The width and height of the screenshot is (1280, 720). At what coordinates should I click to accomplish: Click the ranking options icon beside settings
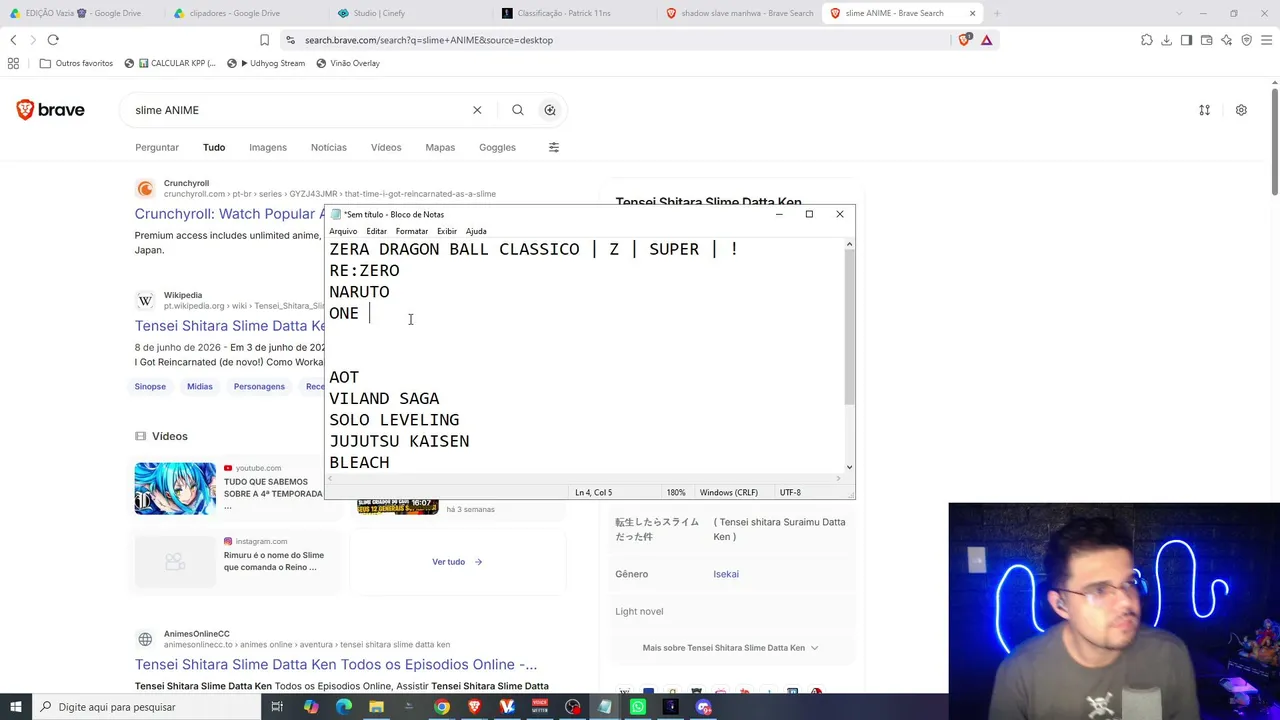pos(1204,110)
